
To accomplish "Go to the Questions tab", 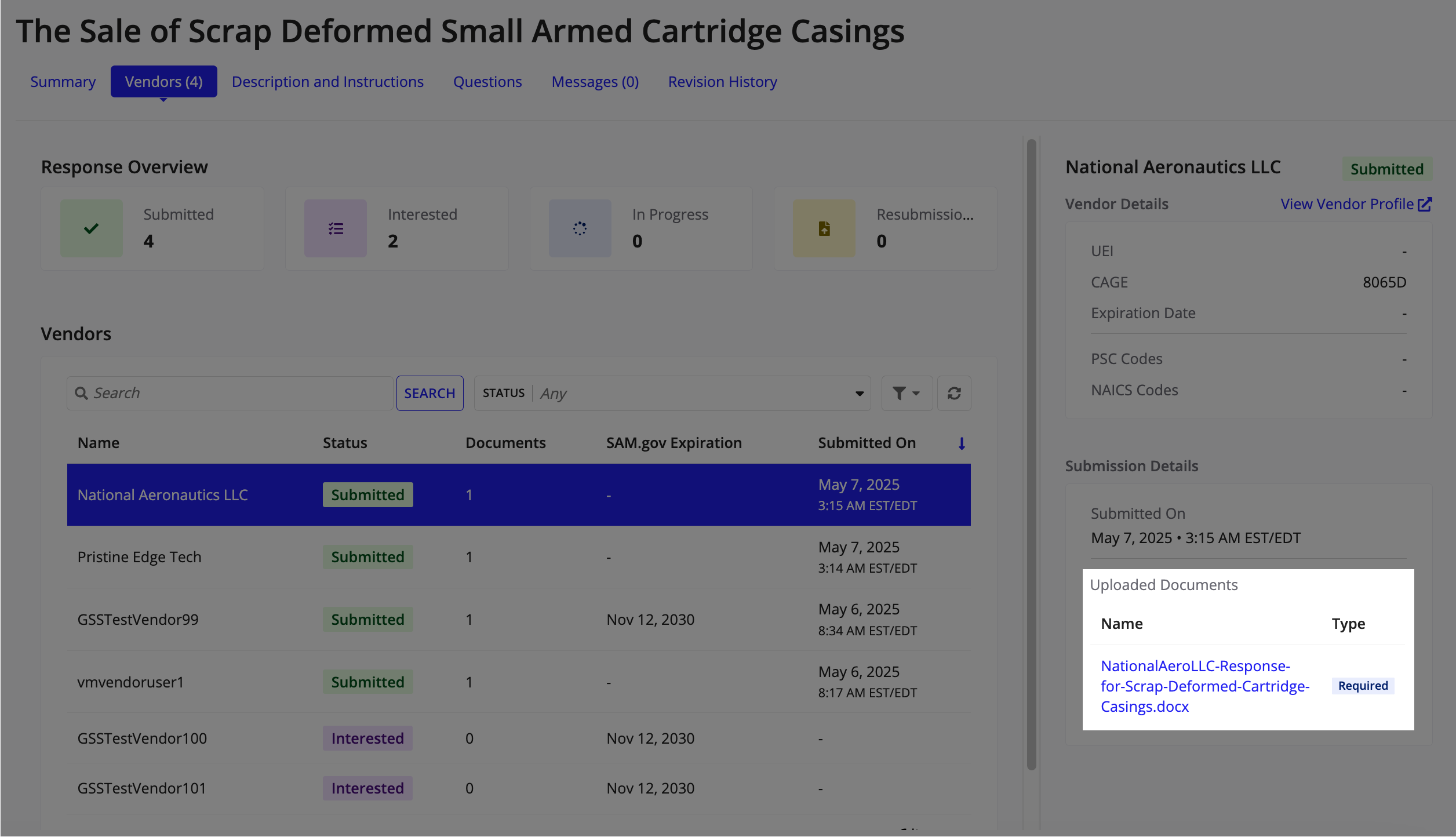I will [487, 82].
